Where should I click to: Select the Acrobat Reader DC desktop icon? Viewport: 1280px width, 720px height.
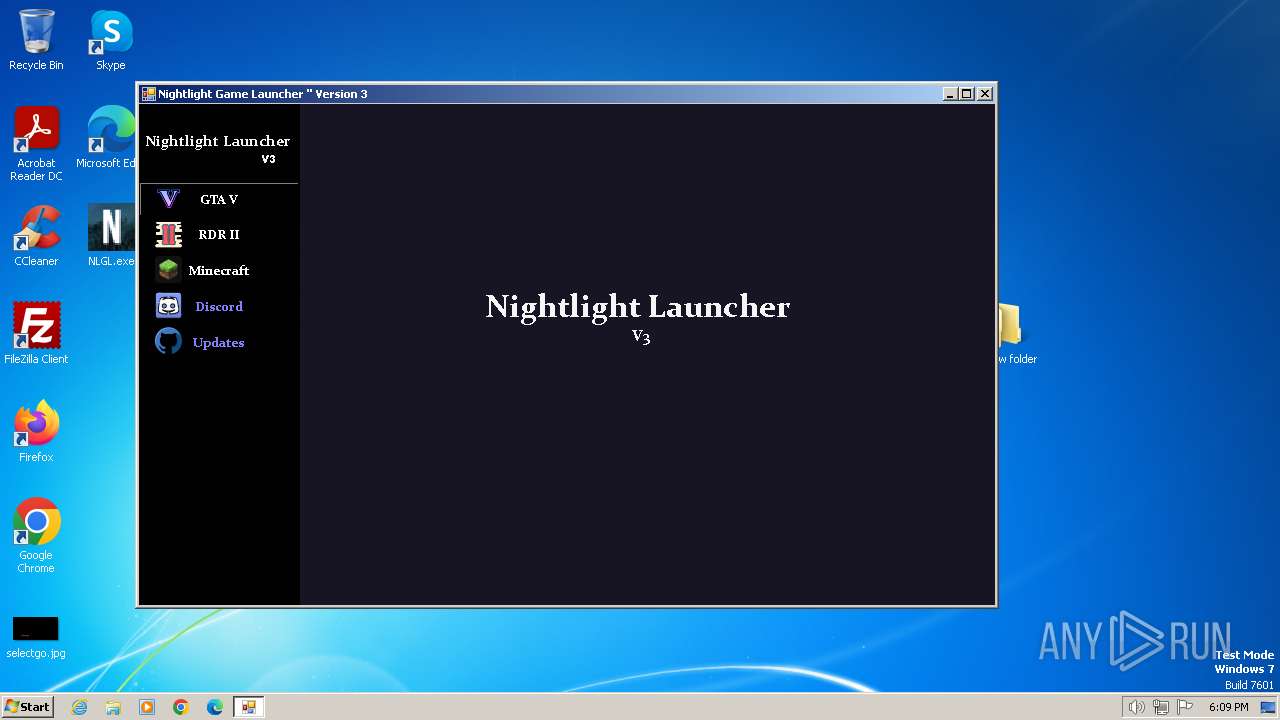[36, 144]
